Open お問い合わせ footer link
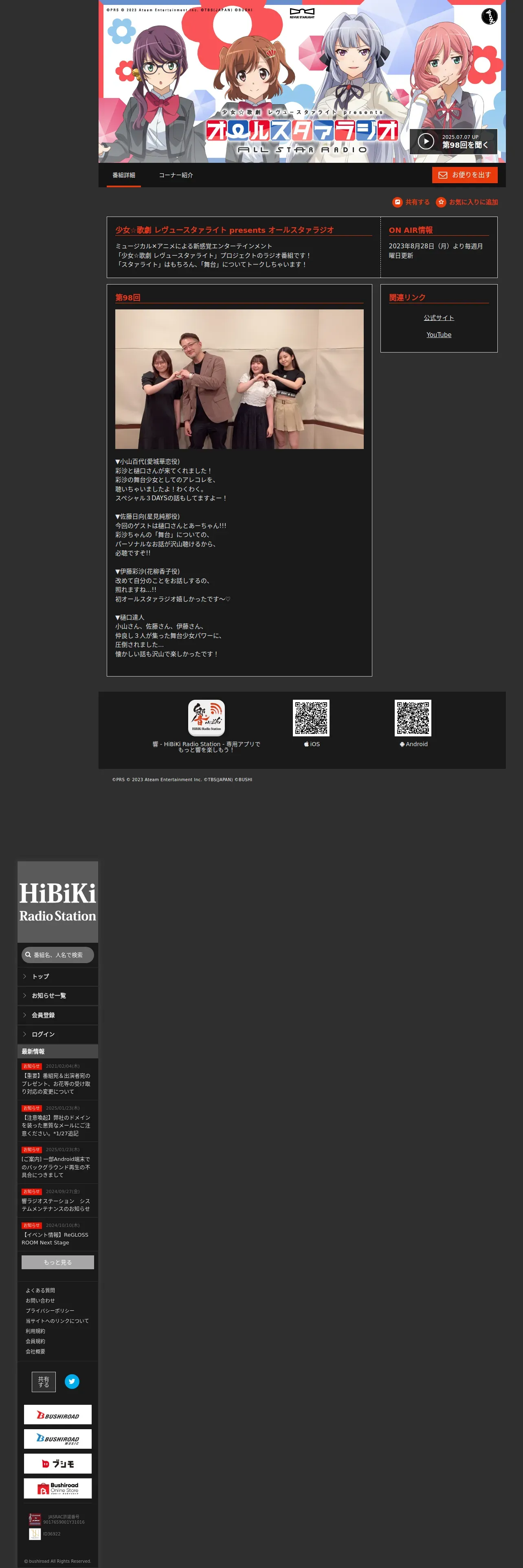Viewport: 523px width, 1568px height. [40, 1301]
